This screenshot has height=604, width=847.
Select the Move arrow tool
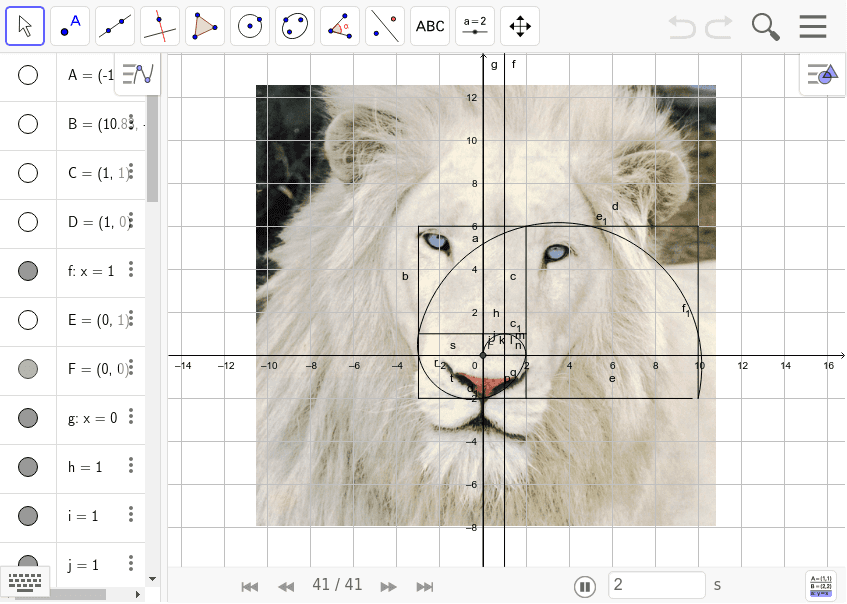25,26
